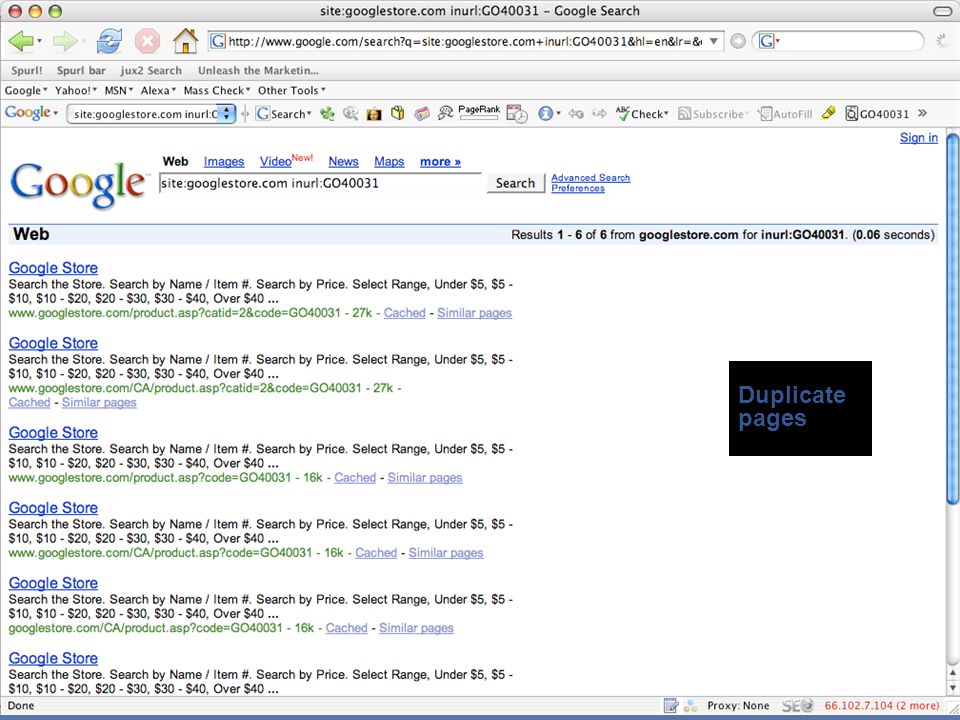The image size is (960, 720).
Task: Open the jux2 Search bookmark
Action: tap(151, 70)
